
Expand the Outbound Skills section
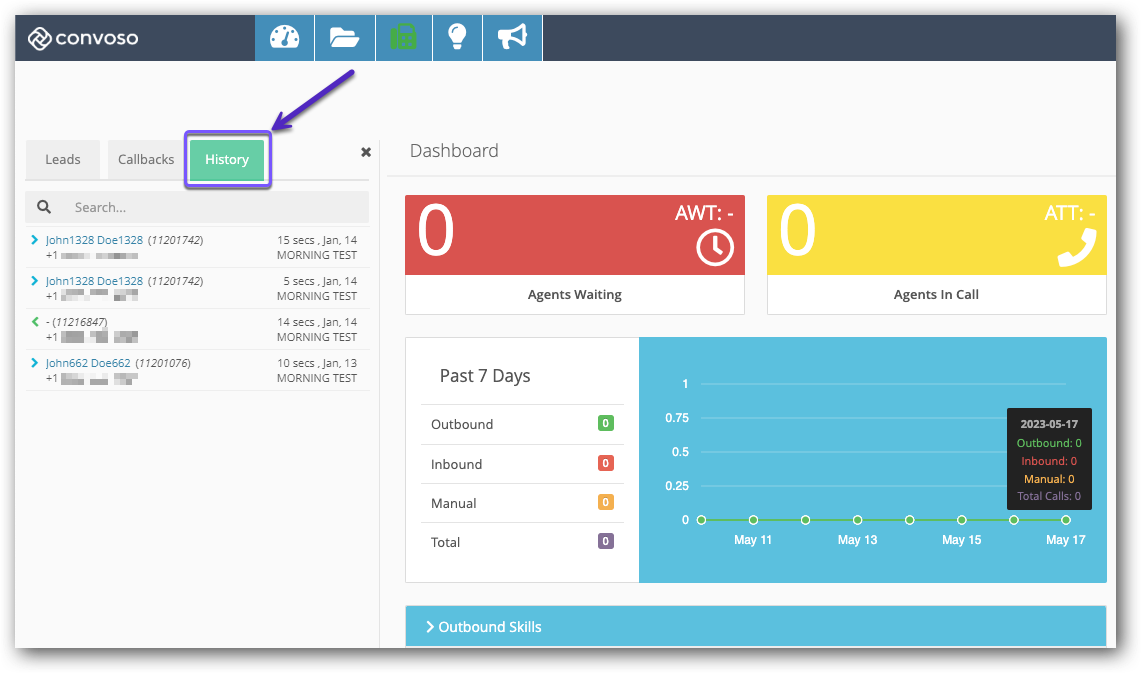pyautogui.click(x=484, y=627)
